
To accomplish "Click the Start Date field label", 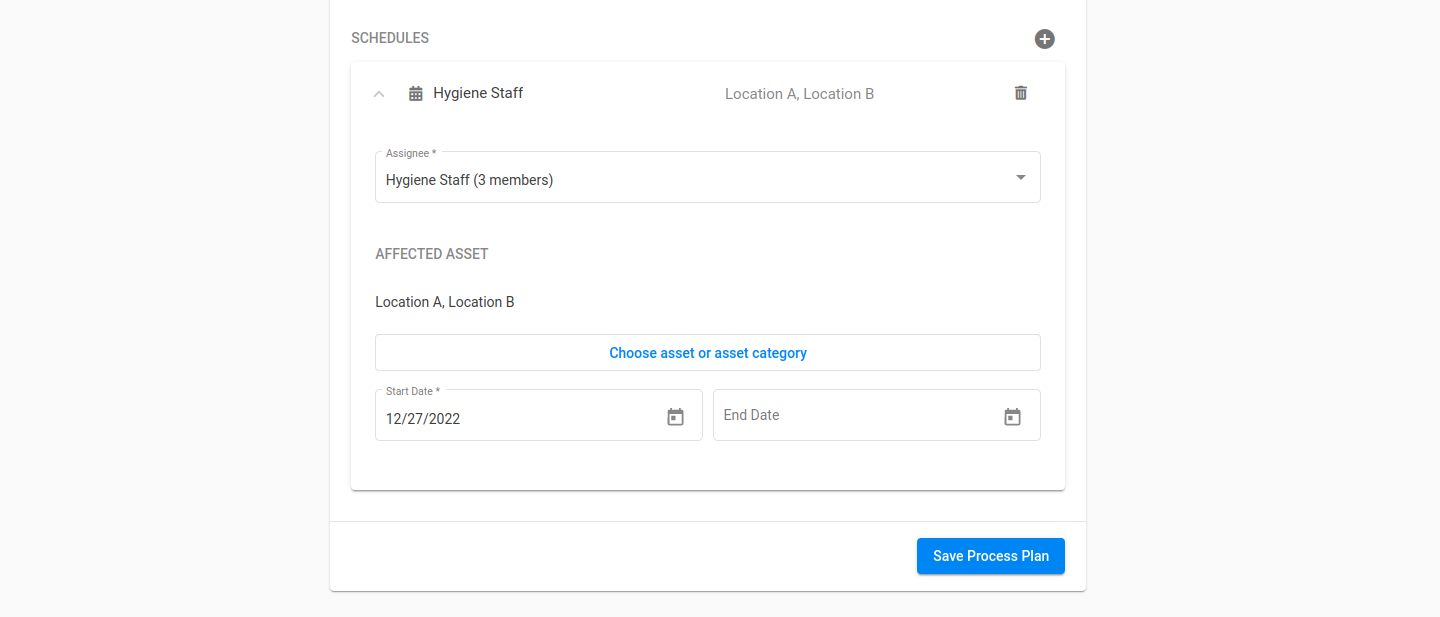I will point(412,391).
